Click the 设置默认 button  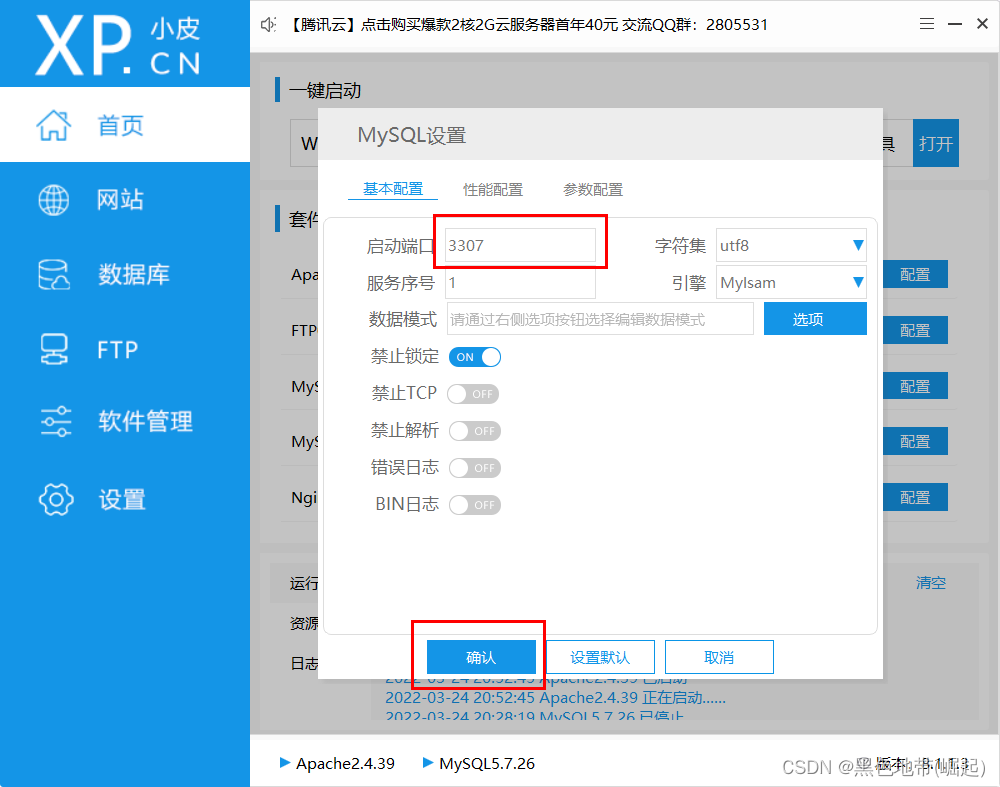coord(600,657)
